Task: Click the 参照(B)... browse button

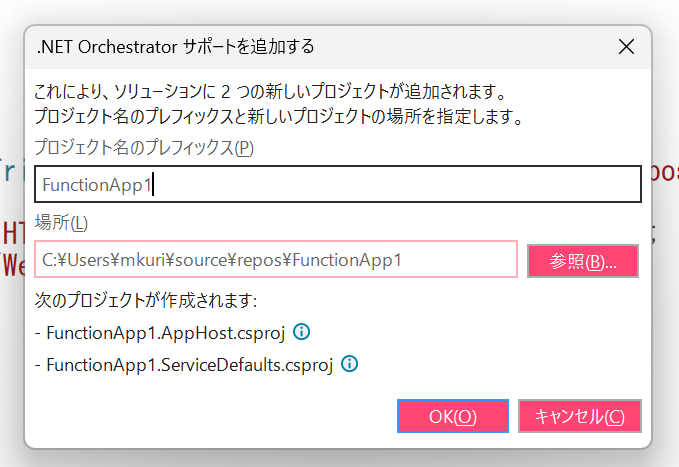Action: [x=583, y=261]
